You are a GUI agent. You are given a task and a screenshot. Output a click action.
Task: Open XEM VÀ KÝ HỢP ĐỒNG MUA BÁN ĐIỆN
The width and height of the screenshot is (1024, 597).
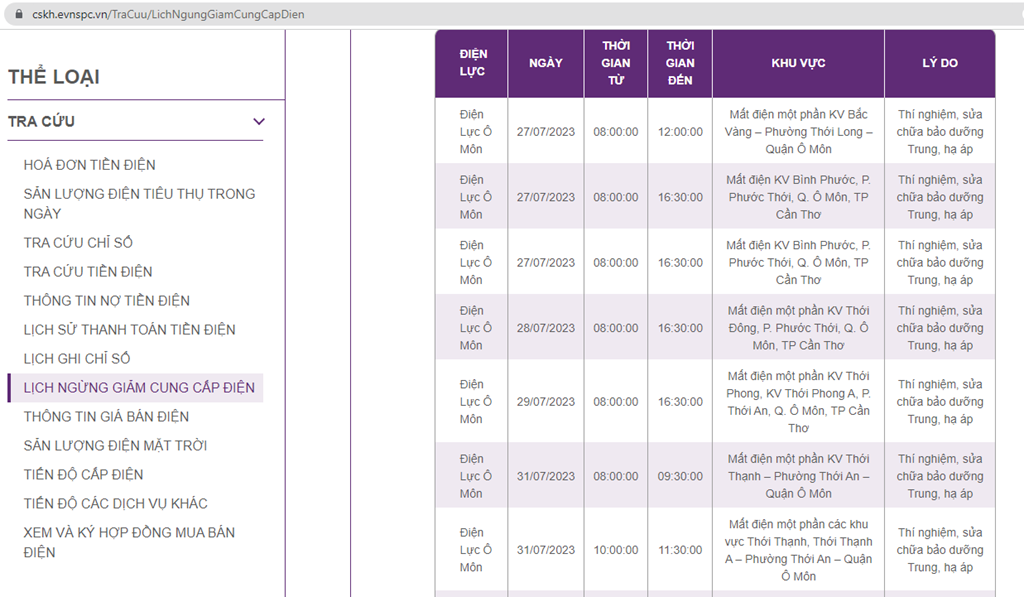129,542
